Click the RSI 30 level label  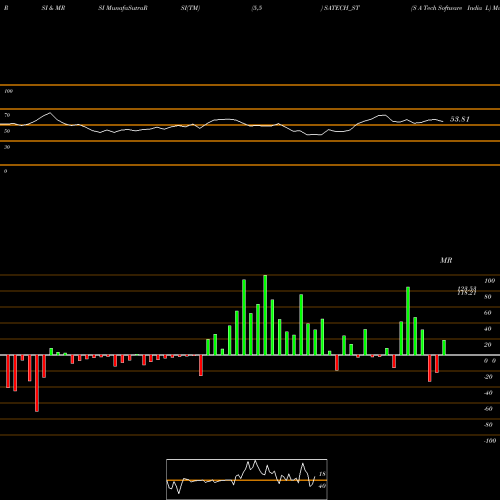pos(7,147)
